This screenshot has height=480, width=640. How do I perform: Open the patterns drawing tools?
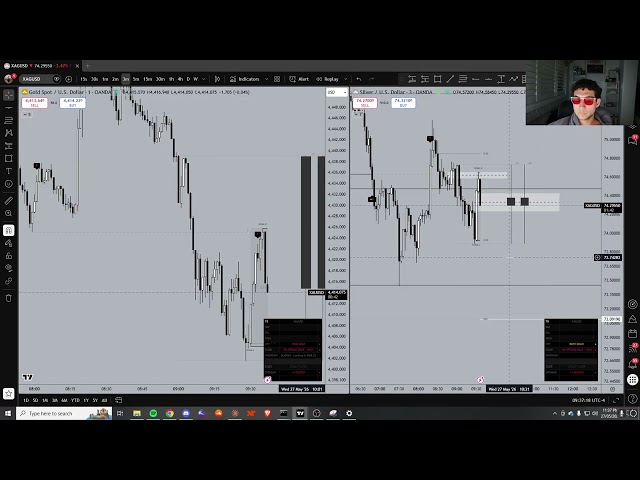(9, 133)
